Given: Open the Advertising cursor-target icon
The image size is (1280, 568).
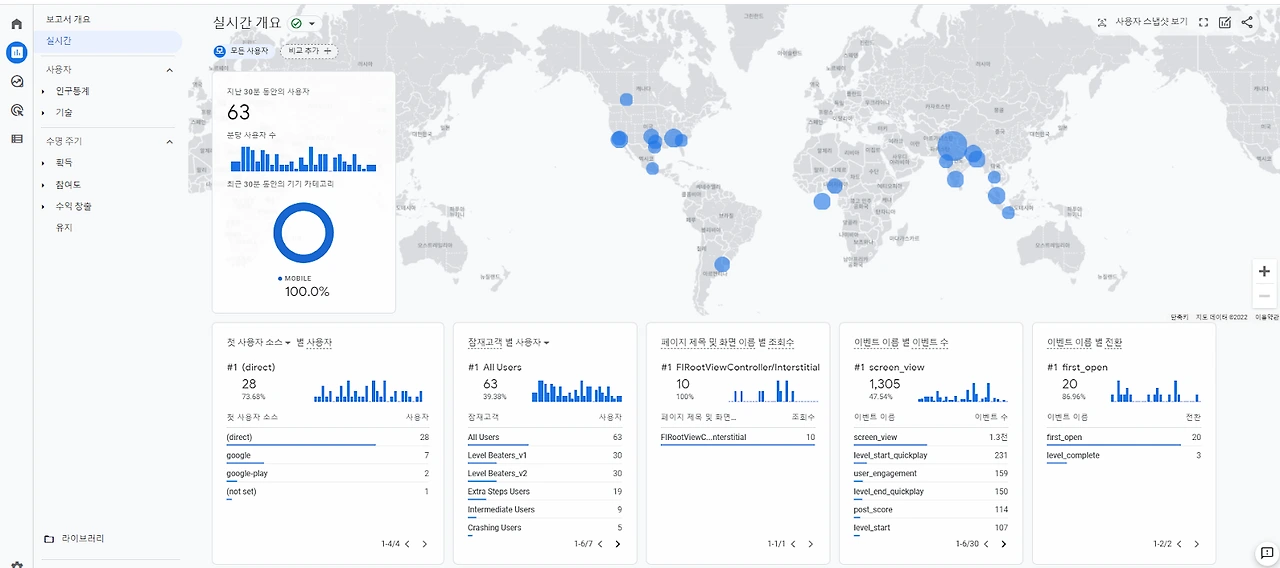Looking at the screenshot, I should click(x=16, y=110).
